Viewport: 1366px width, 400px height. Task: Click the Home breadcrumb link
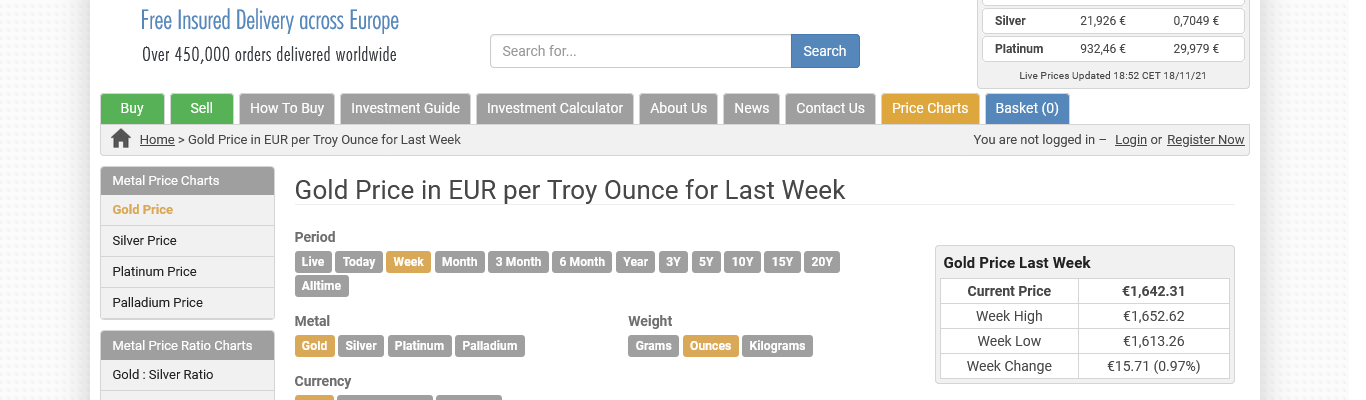pyautogui.click(x=157, y=140)
